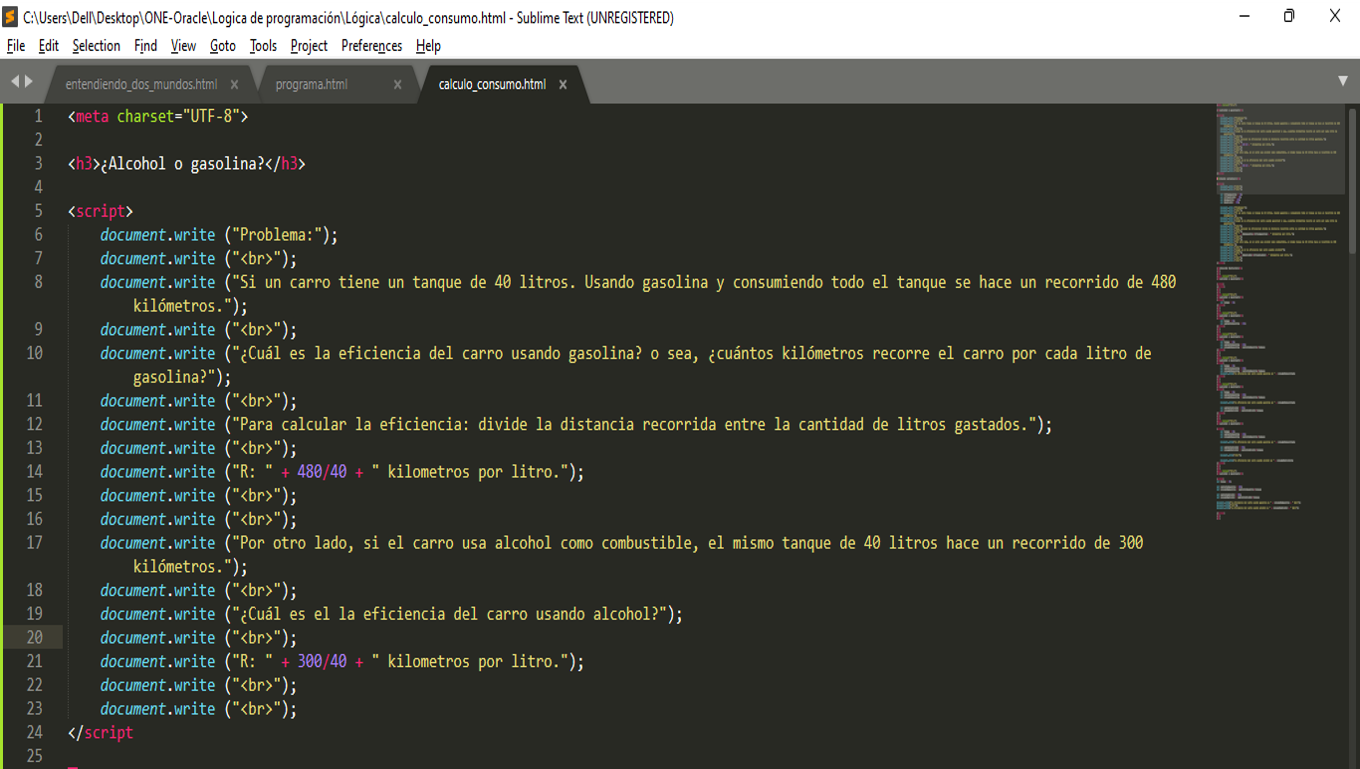Click the heading text "¿Alcohol o gasolina?"

coord(182,164)
